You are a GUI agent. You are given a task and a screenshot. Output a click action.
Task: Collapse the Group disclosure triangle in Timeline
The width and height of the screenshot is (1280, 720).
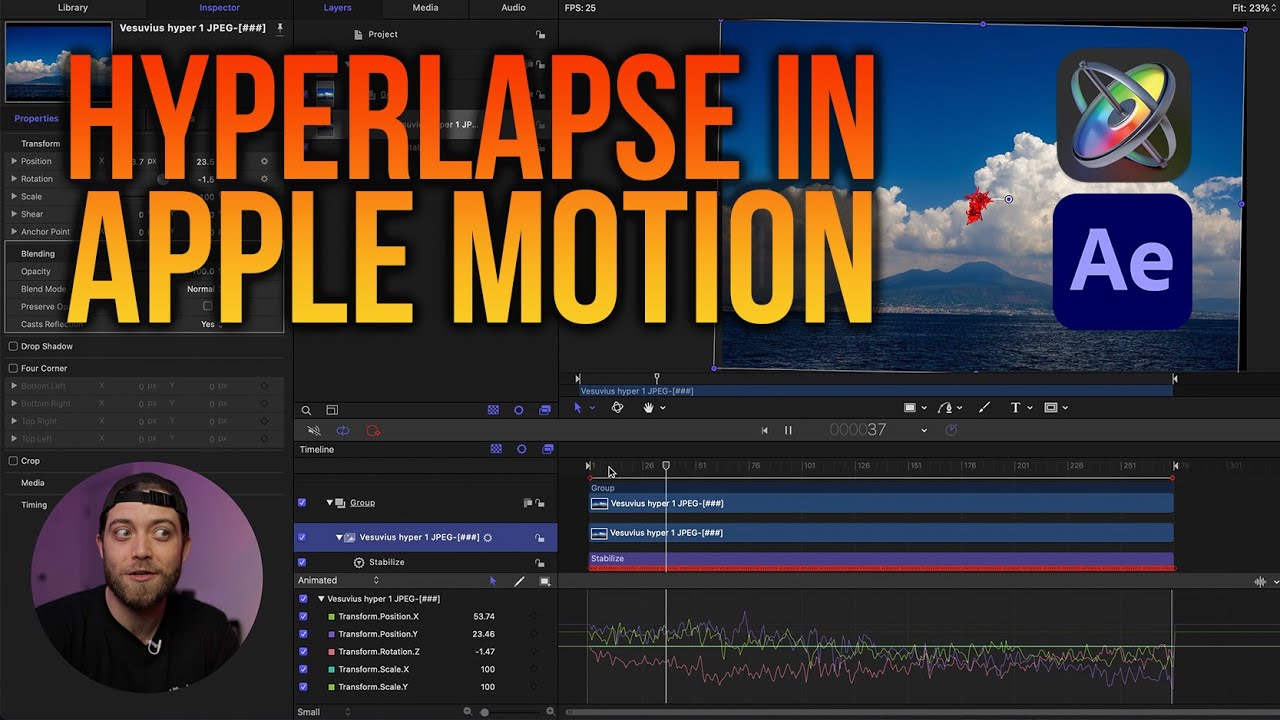tap(329, 503)
